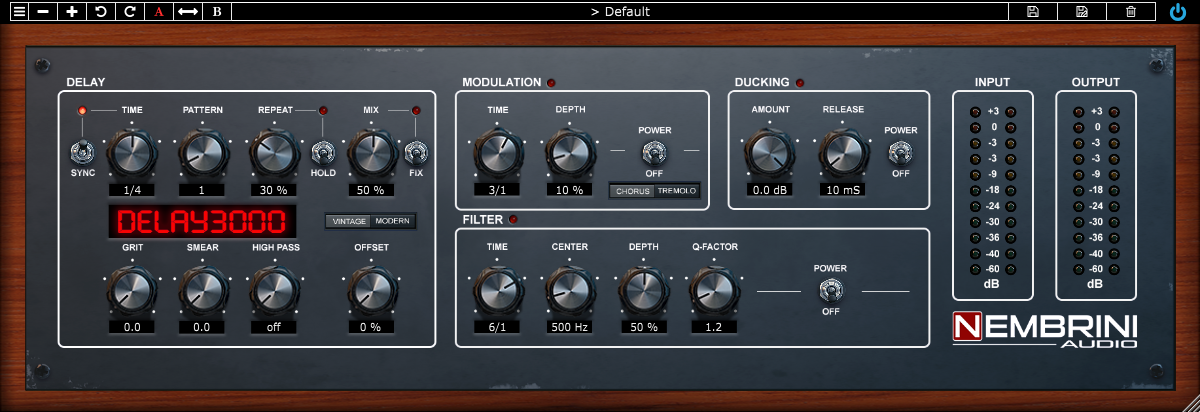Select VINTAGE delay mode
This screenshot has height=412, width=1200.
348,221
